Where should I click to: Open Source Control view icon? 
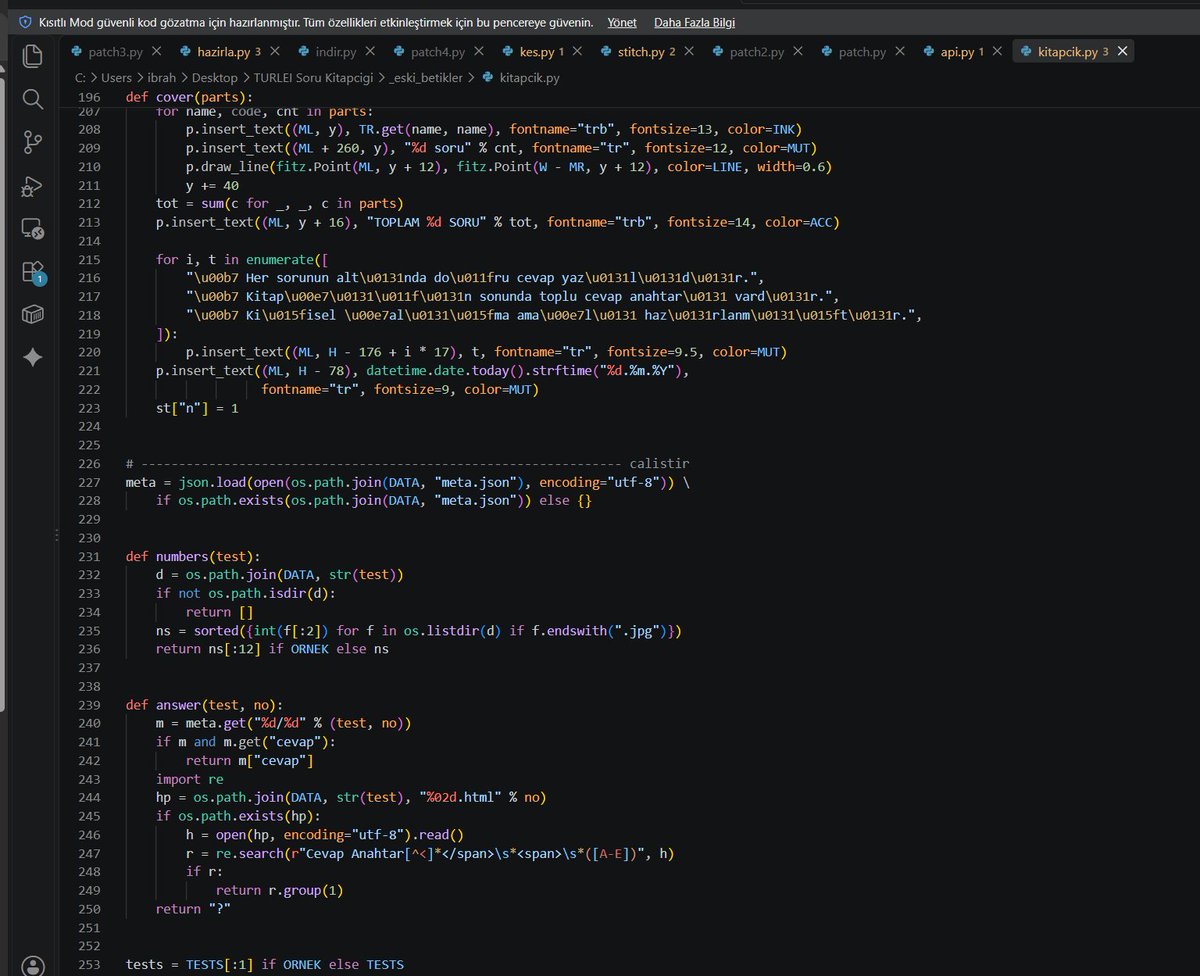coord(32,142)
